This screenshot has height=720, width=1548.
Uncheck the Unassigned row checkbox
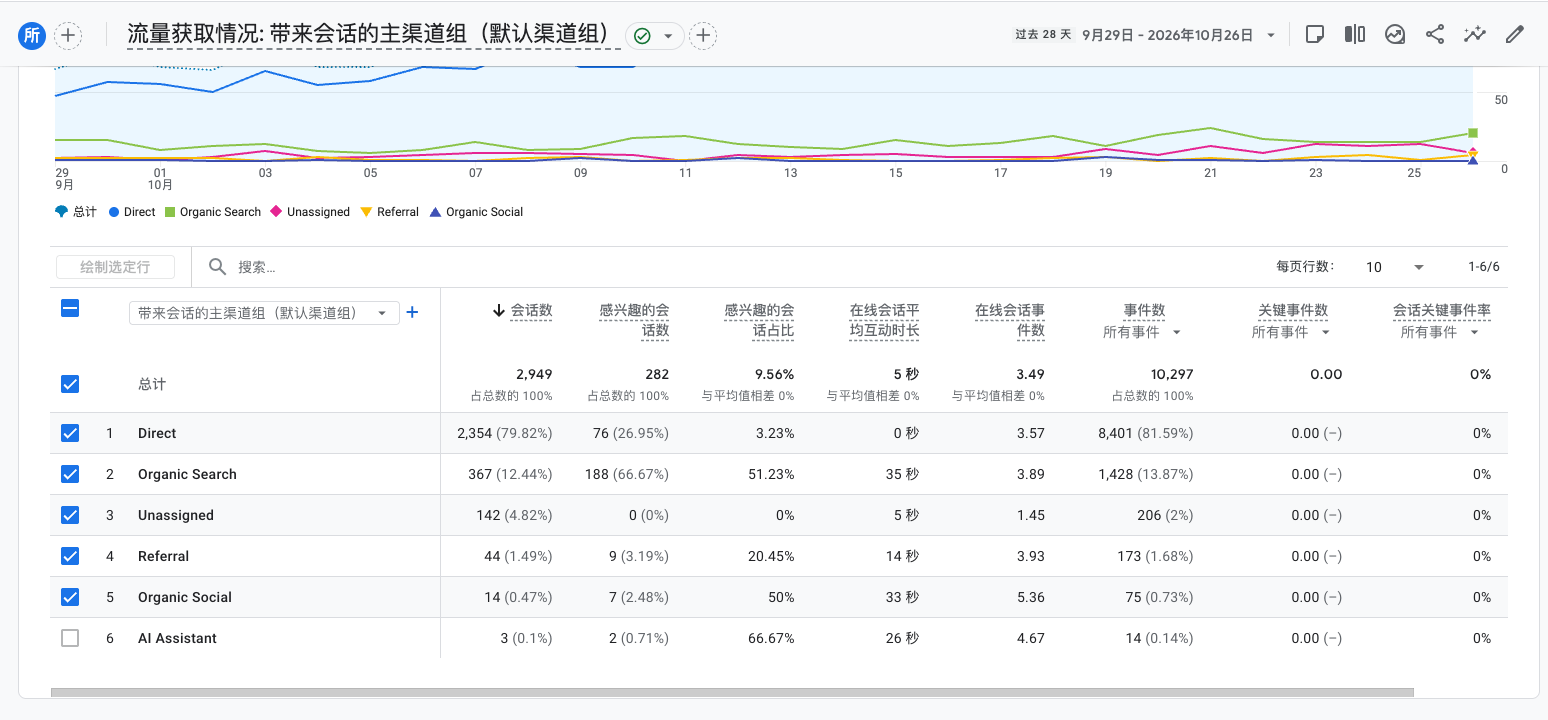click(x=70, y=515)
